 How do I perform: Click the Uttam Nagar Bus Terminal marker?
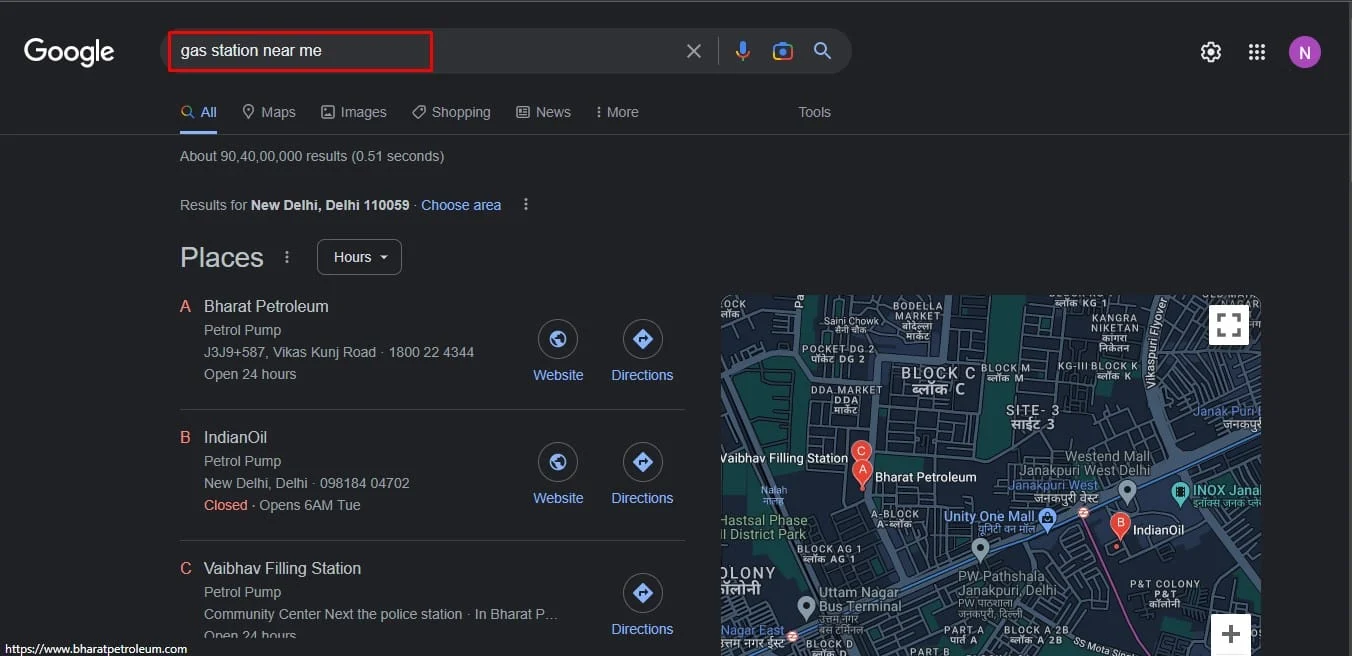point(806,607)
